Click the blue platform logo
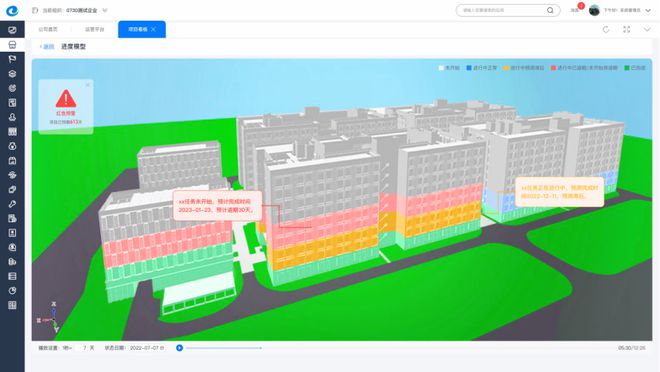The height and width of the screenshot is (372, 660). [x=12, y=11]
